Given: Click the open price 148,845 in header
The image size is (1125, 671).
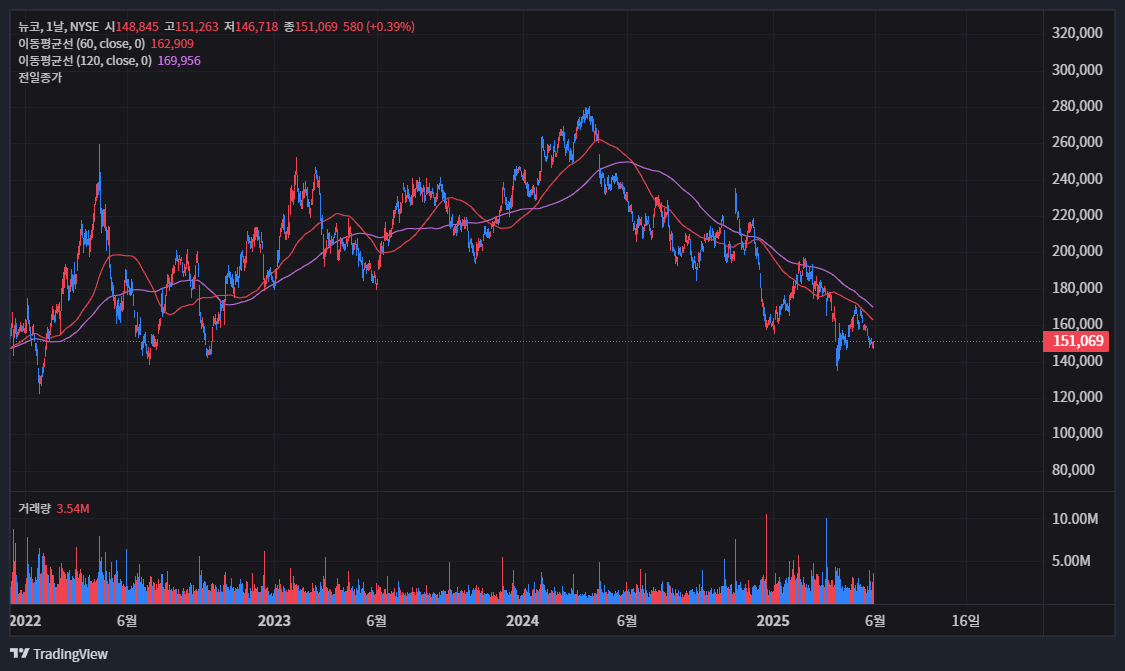Looking at the screenshot, I should pyautogui.click(x=137, y=27).
